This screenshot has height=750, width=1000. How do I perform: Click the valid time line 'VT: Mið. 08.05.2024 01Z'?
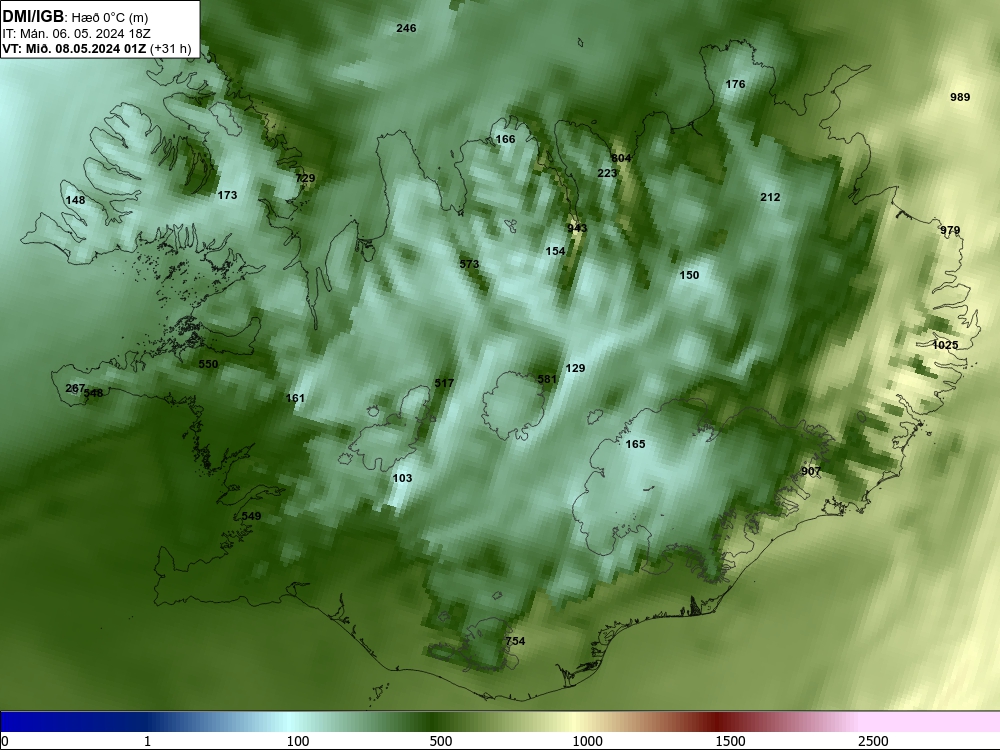click(x=75, y=48)
